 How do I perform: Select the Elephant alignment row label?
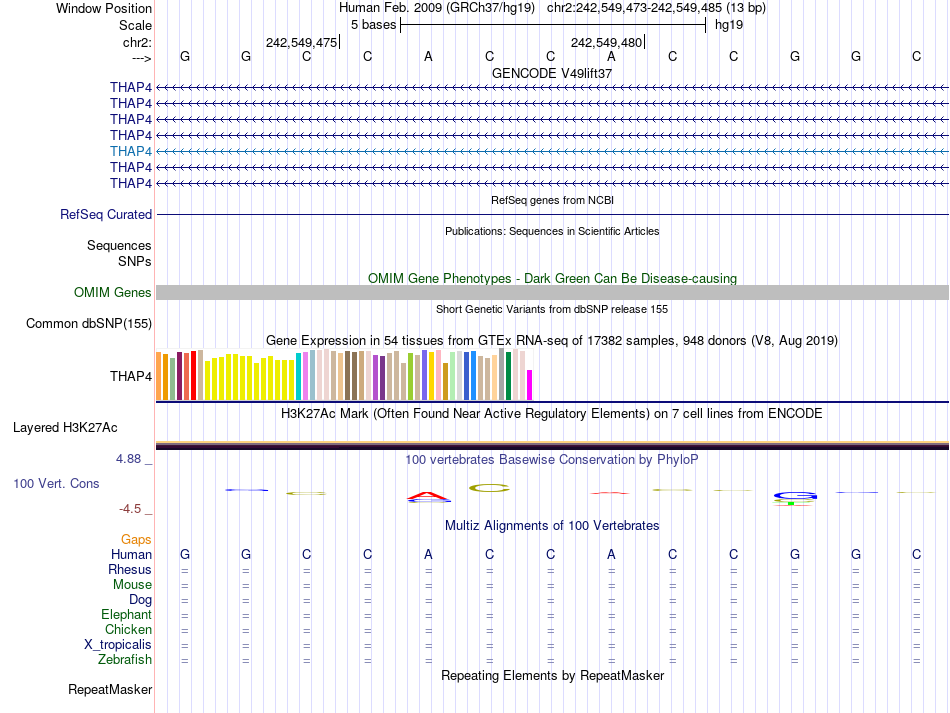pyautogui.click(x=126, y=615)
